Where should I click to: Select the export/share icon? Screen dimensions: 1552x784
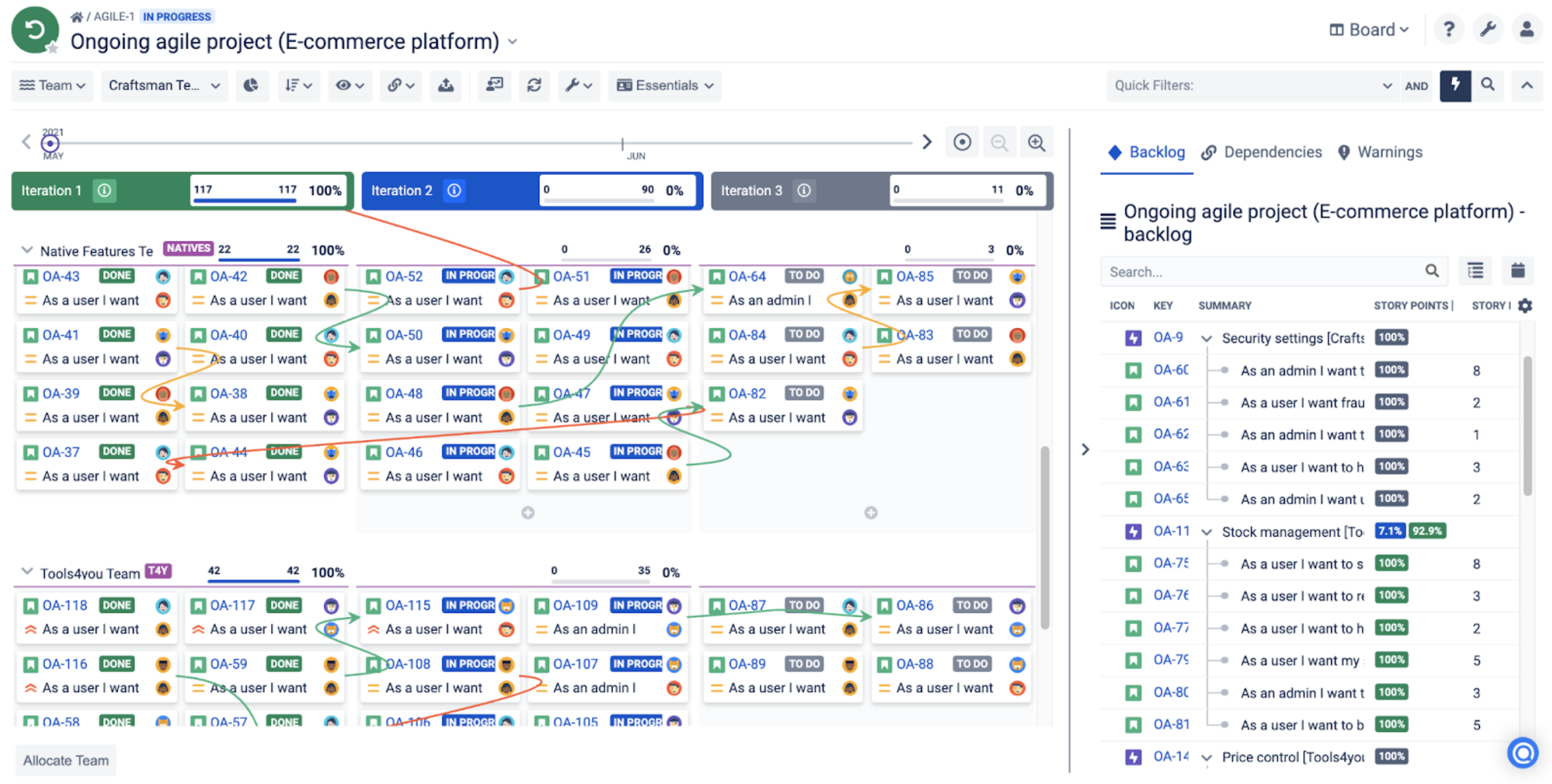coord(445,86)
